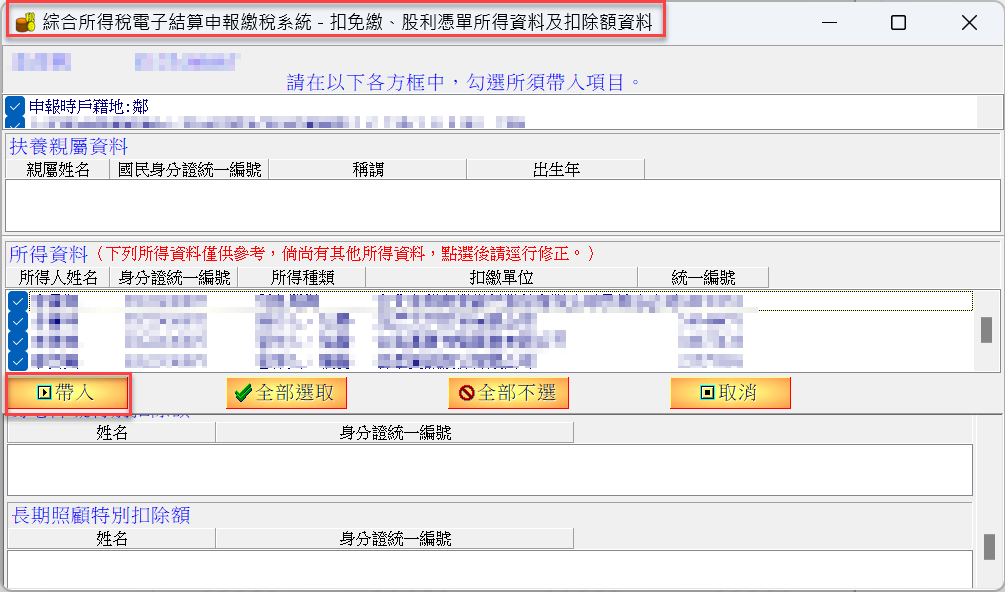Click the 長期照顧特別扣除額 姓名 column header
This screenshot has height=592, width=1005.
[x=112, y=538]
